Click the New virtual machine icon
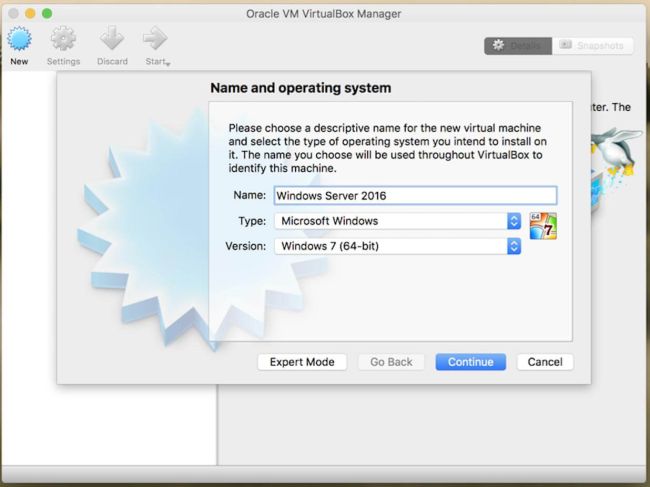The image size is (650, 487). (19, 39)
